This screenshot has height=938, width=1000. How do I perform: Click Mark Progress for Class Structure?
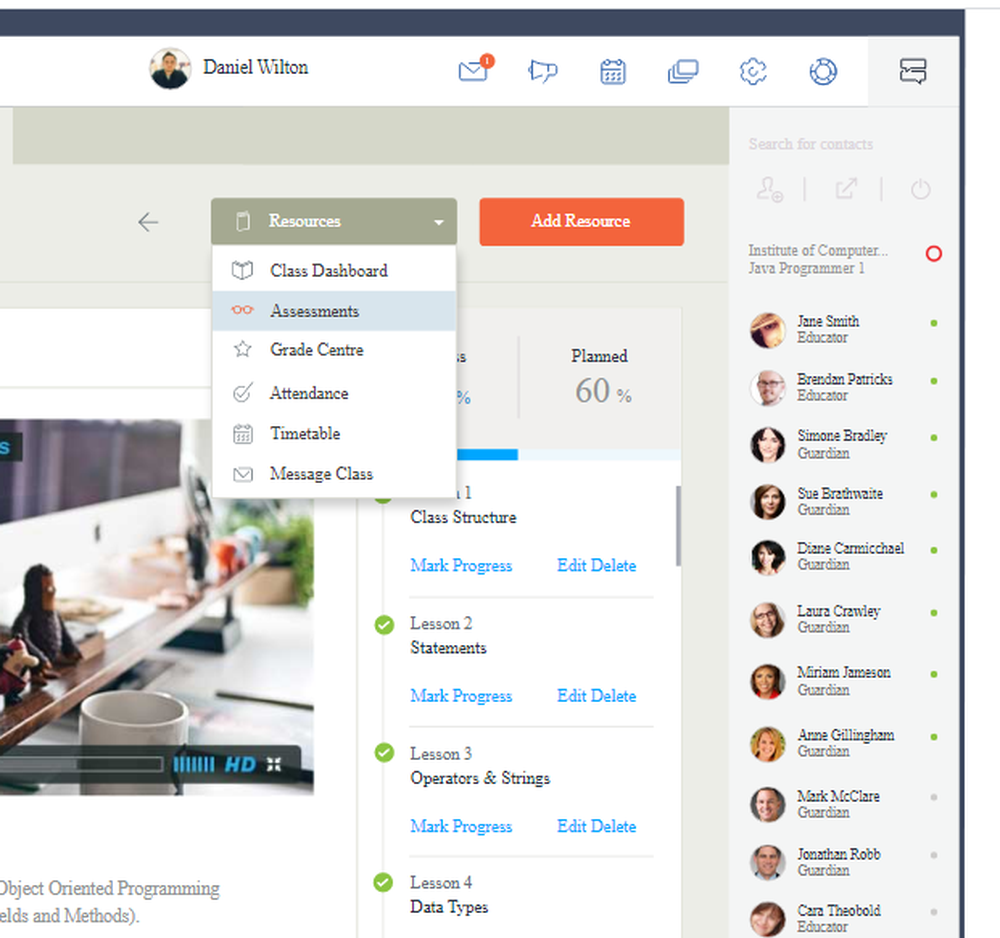(461, 566)
